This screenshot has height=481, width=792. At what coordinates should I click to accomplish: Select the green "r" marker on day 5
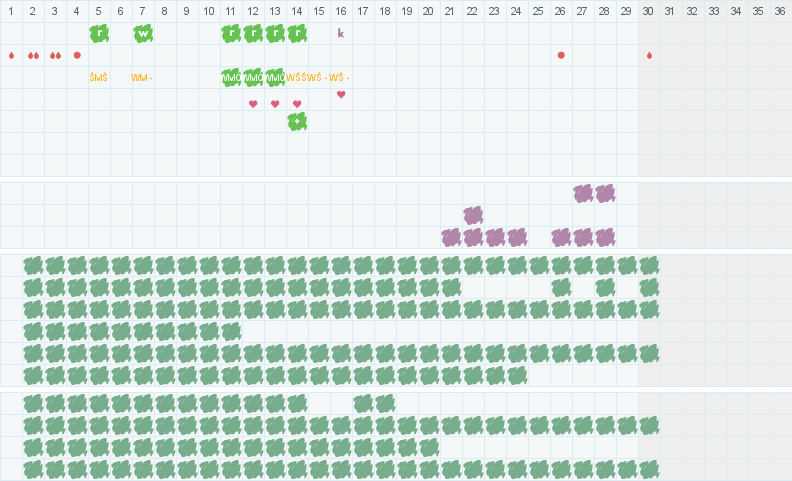click(x=99, y=33)
